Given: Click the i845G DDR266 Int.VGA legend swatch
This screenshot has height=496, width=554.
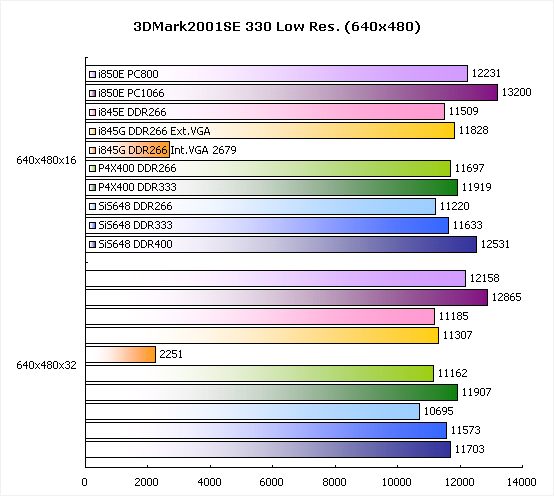Looking at the screenshot, I should pos(93,150).
